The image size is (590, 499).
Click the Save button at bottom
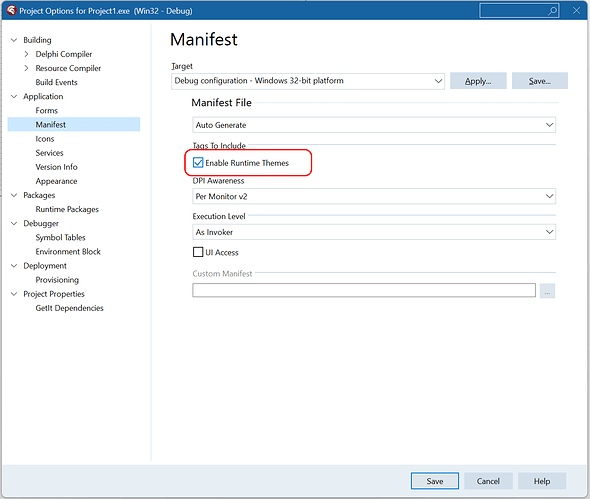click(435, 481)
